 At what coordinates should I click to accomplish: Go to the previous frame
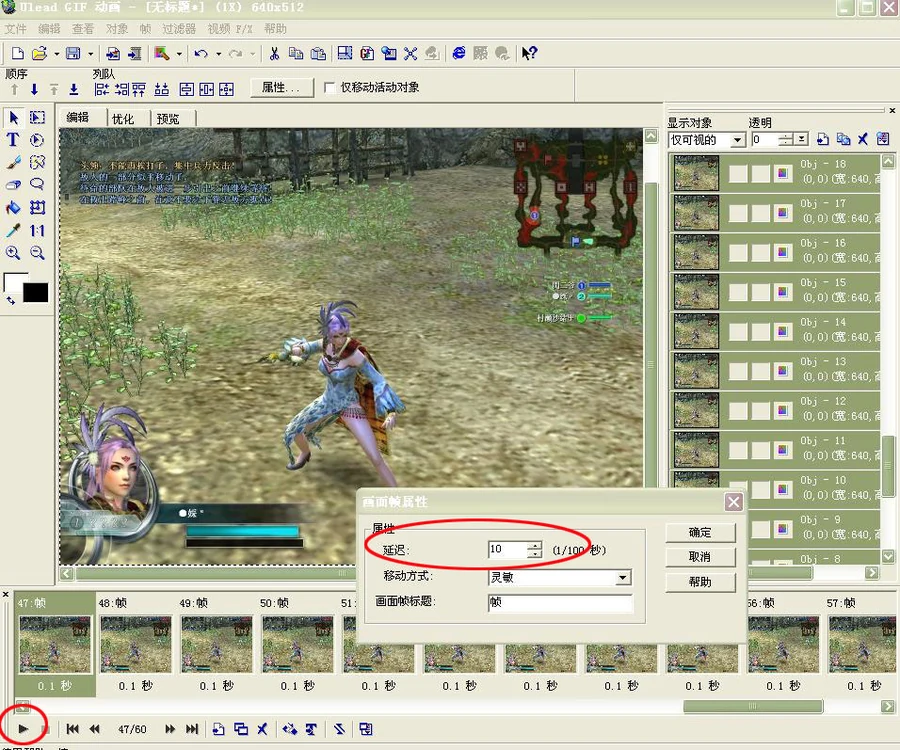[95, 729]
